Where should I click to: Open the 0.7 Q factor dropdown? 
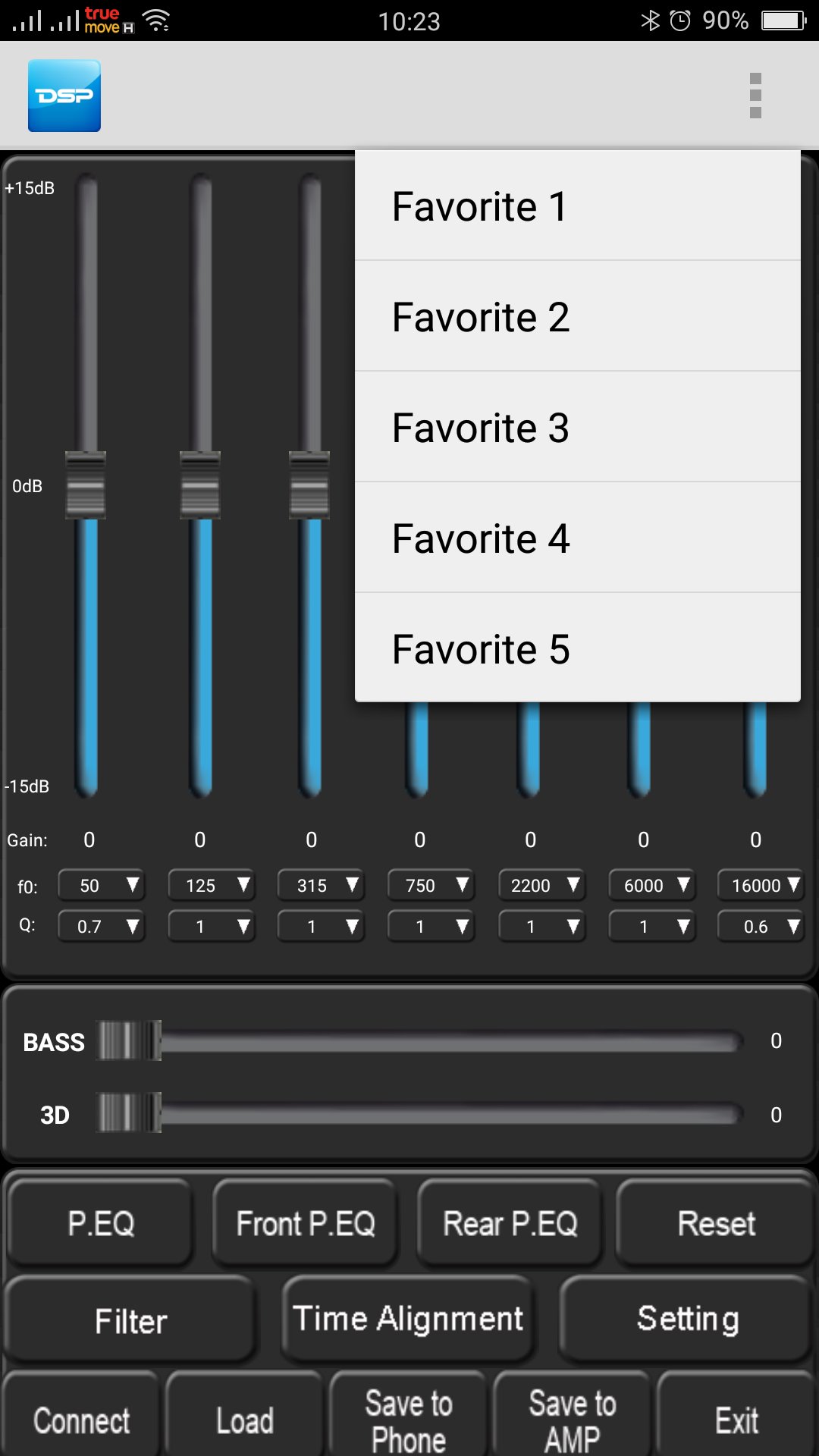point(101,926)
